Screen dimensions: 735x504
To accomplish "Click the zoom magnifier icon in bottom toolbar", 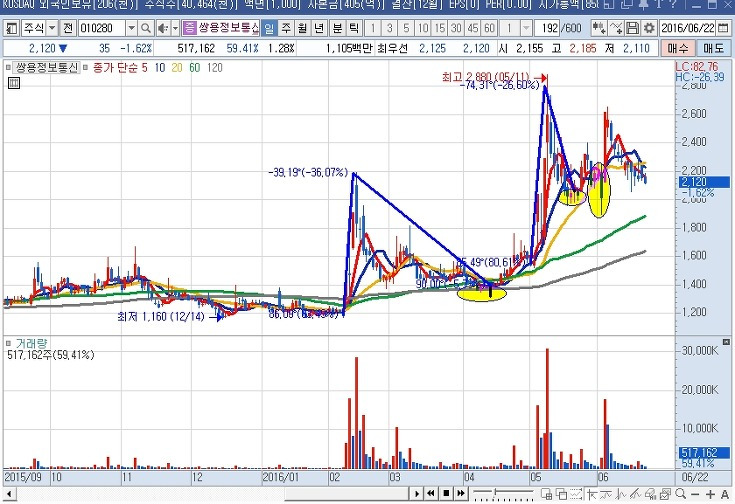I will pyautogui.click(x=680, y=494).
